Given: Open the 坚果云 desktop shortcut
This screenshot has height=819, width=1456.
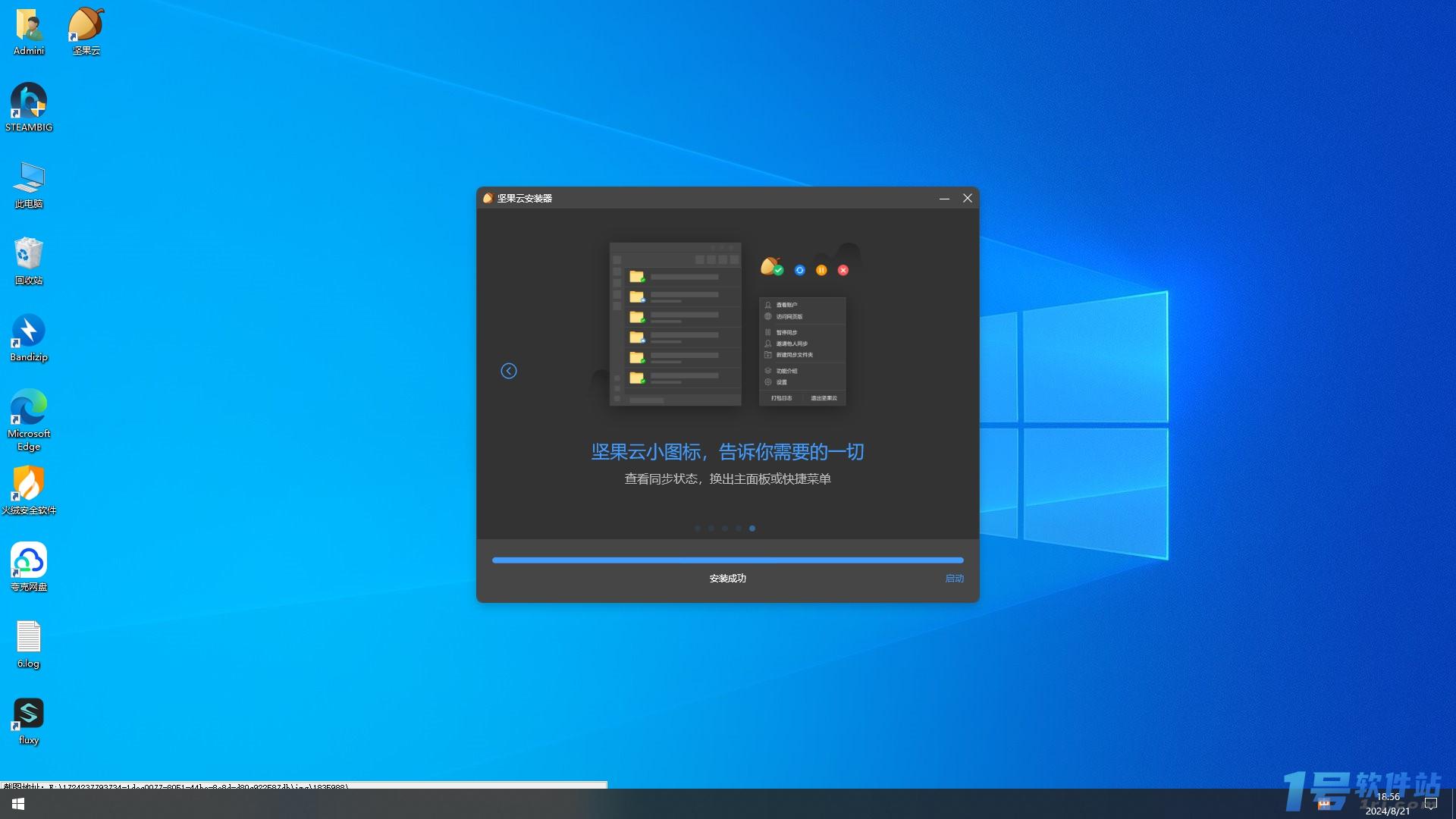Looking at the screenshot, I should (x=86, y=32).
